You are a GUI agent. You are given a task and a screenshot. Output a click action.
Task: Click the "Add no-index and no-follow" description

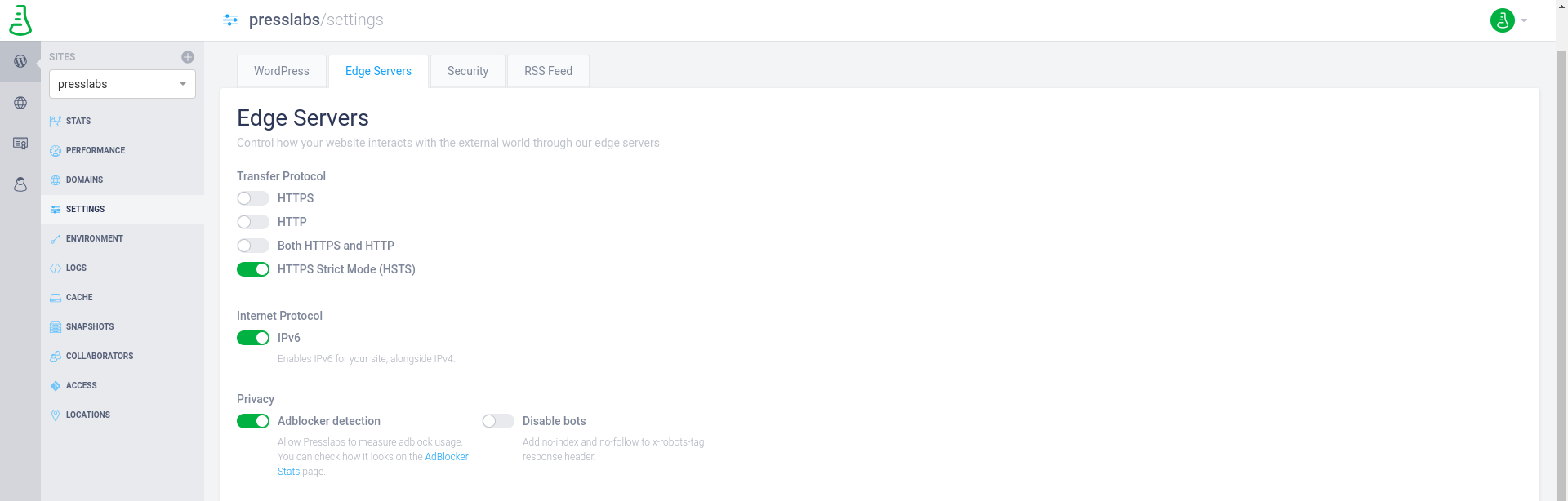coord(613,450)
